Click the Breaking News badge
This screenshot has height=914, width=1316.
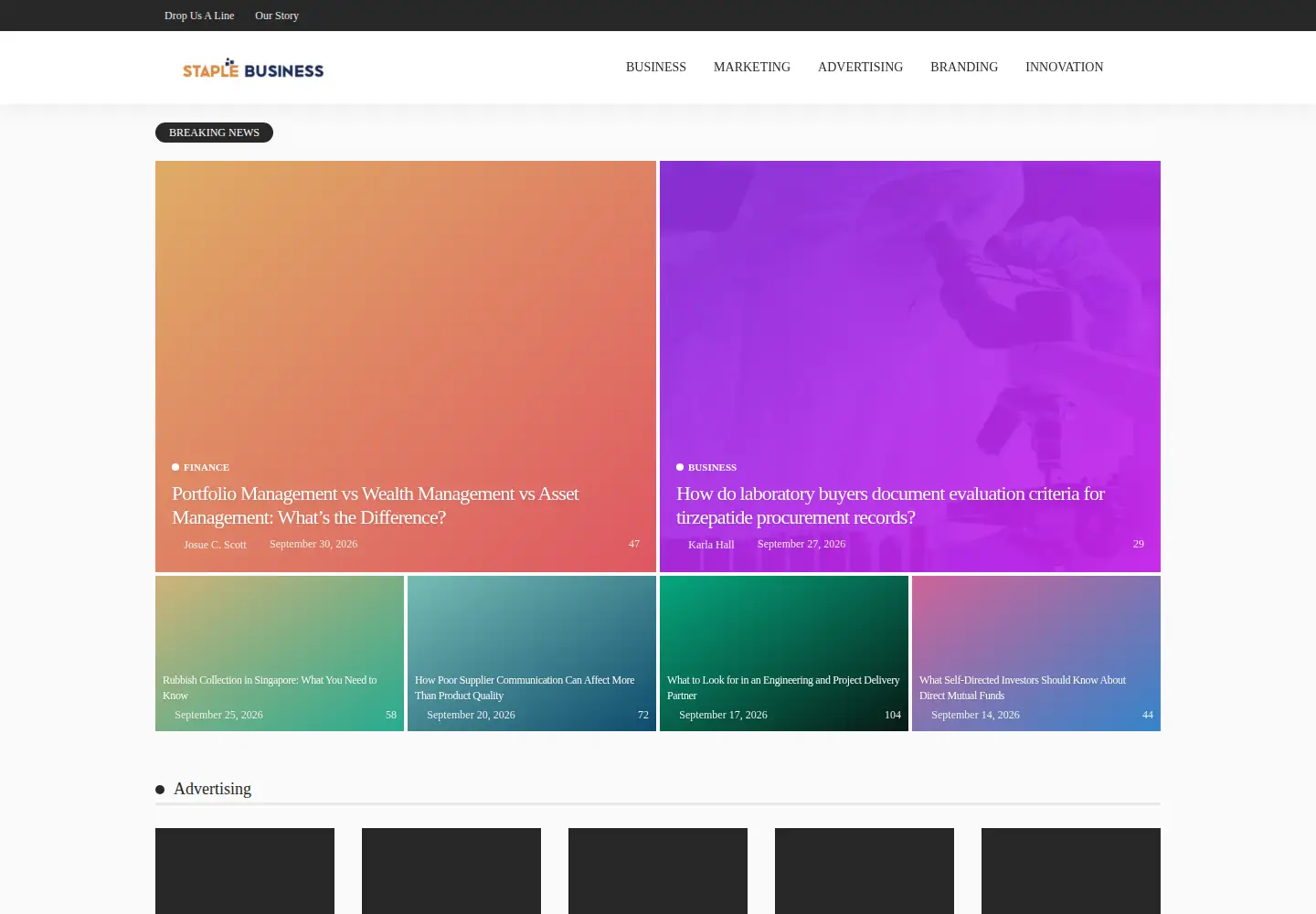click(214, 133)
